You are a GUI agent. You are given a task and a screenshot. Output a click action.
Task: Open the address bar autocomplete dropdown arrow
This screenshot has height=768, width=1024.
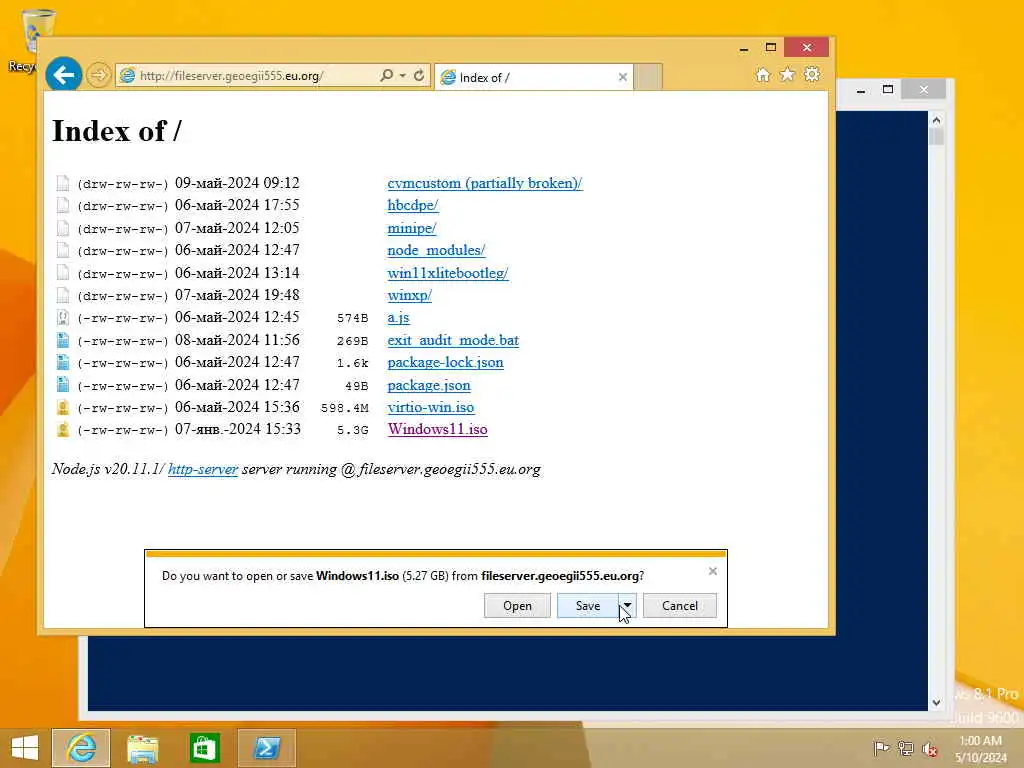pyautogui.click(x=403, y=76)
